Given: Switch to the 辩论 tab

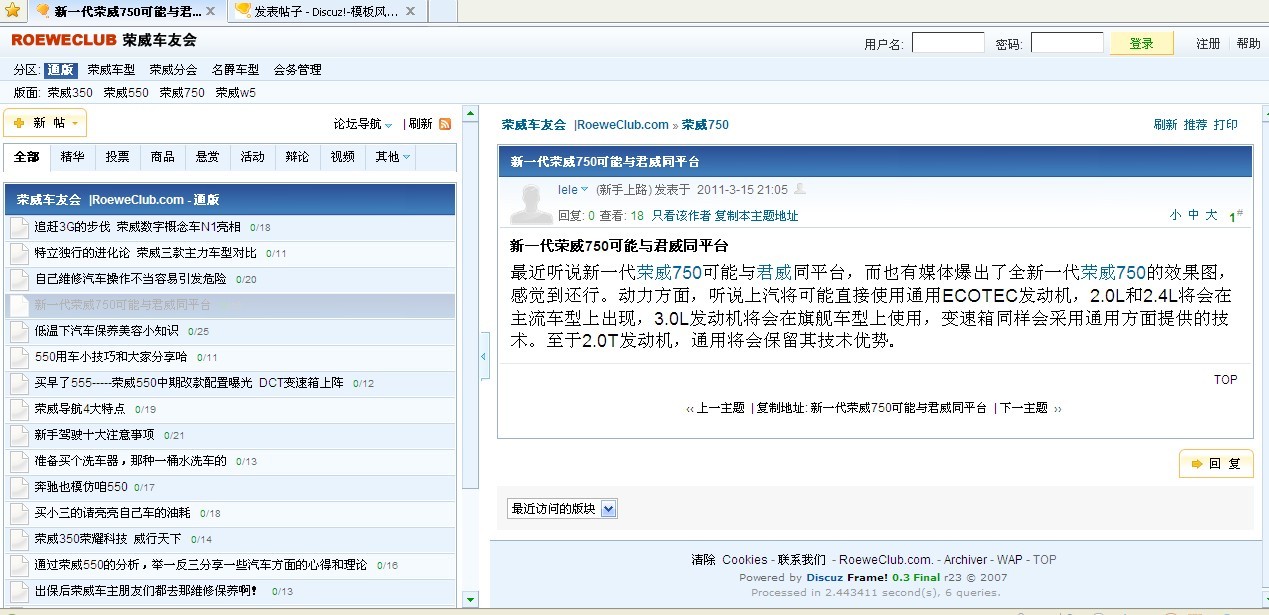Looking at the screenshot, I should coord(297,157).
